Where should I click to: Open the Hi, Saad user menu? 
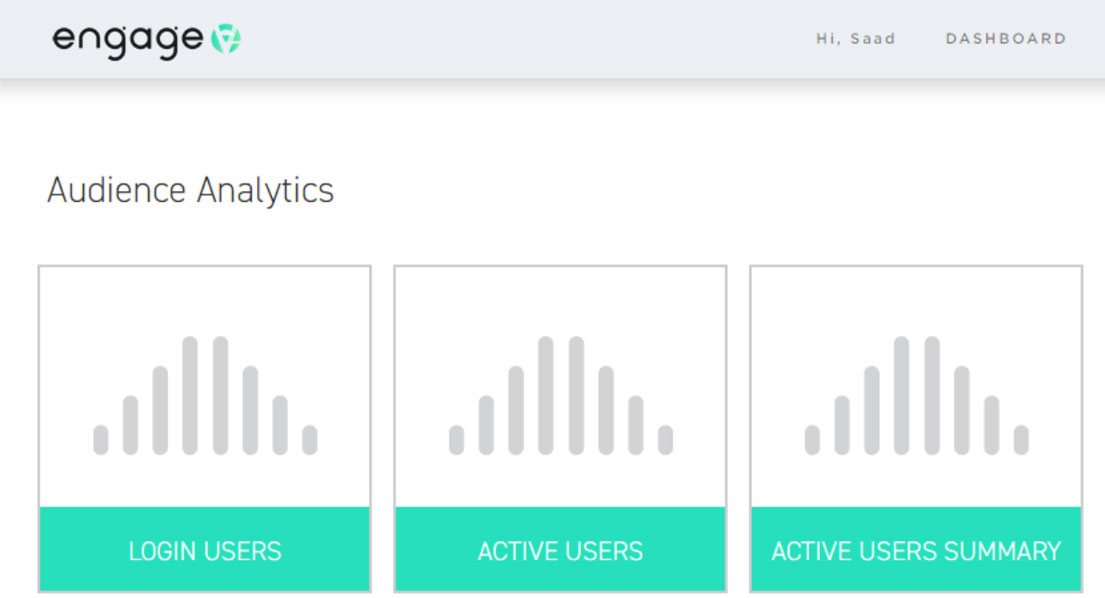[x=856, y=39]
